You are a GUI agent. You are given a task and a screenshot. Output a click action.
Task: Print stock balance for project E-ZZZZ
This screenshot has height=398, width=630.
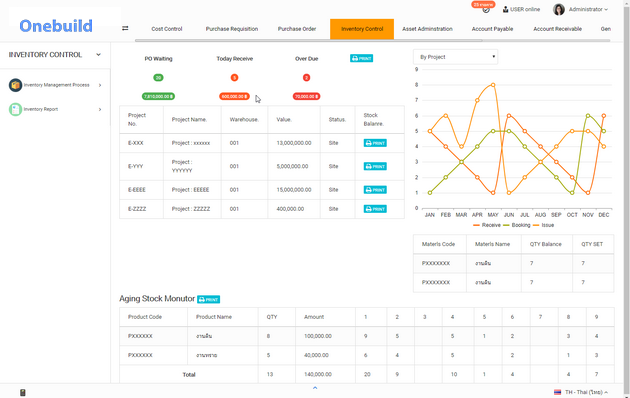point(375,209)
